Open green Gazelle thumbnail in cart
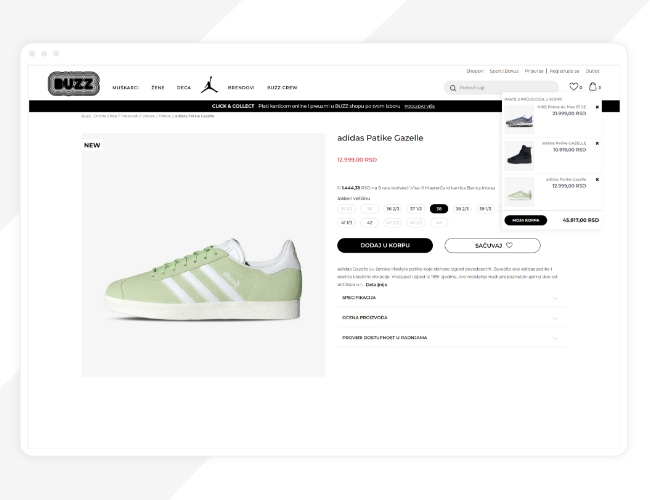Screen dimensions: 650x500 (519, 192)
